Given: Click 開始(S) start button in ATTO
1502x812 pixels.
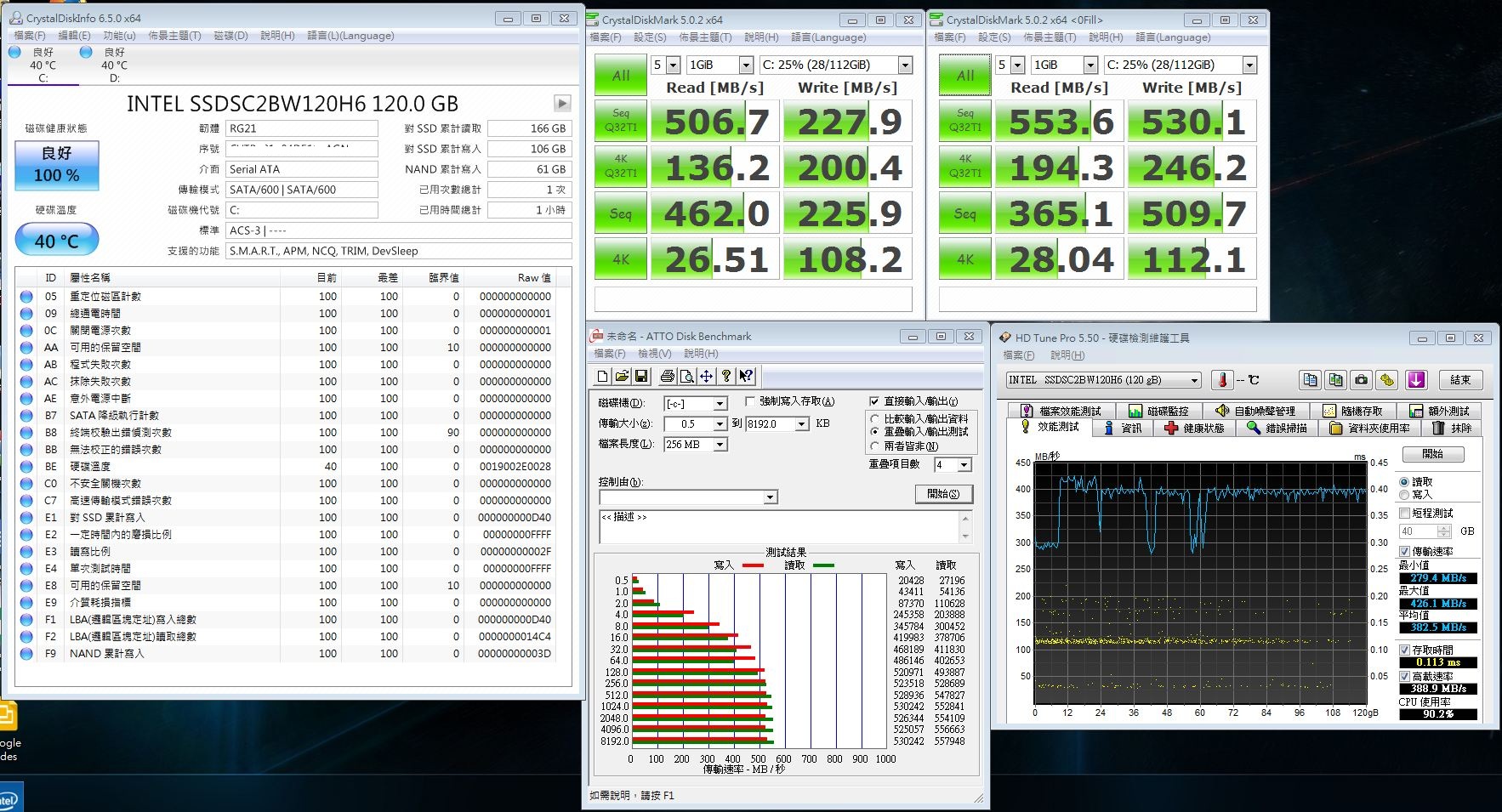Looking at the screenshot, I should pyautogui.click(x=943, y=494).
